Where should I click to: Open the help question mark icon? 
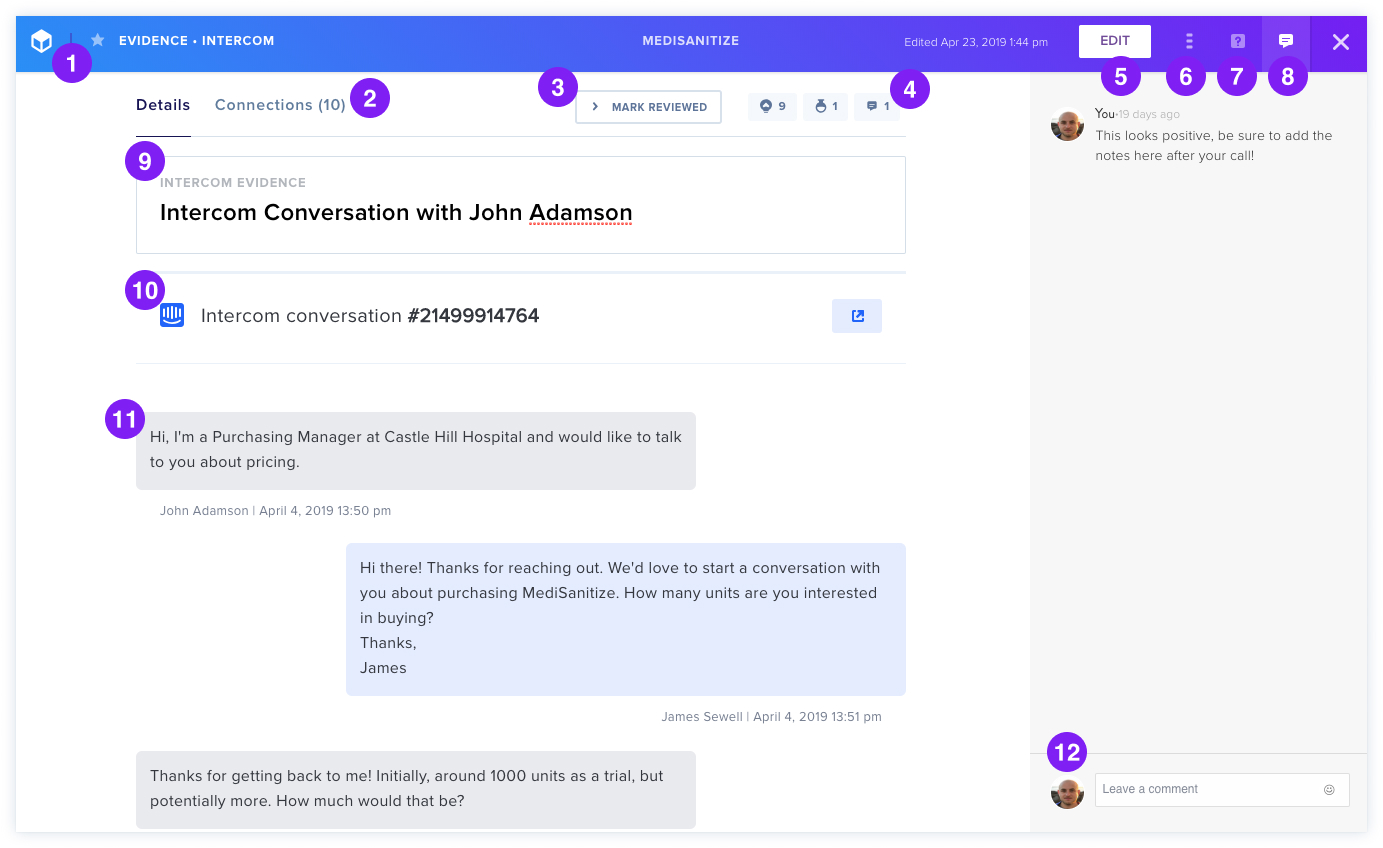click(x=1238, y=41)
